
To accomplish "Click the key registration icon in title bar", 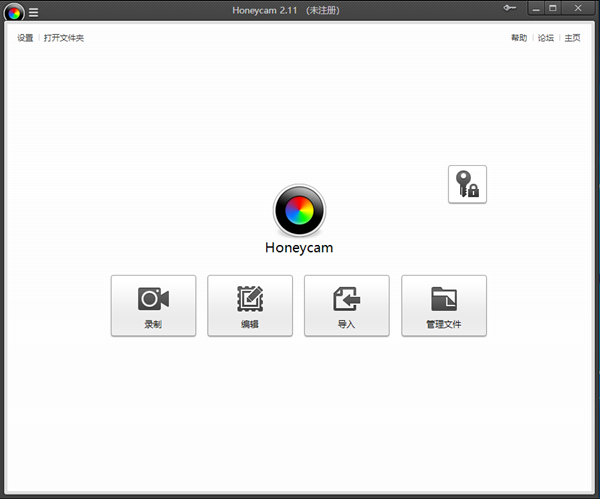I will point(509,8).
